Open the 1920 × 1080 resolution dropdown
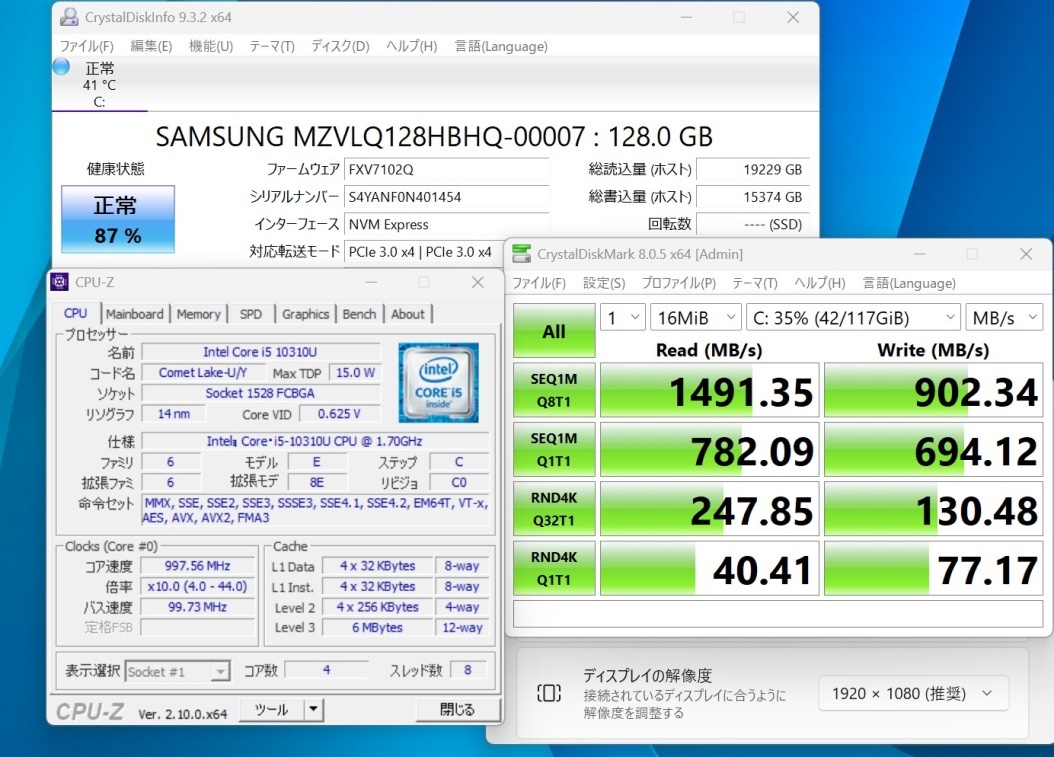Screen dimensions: 1054x757 [914, 693]
